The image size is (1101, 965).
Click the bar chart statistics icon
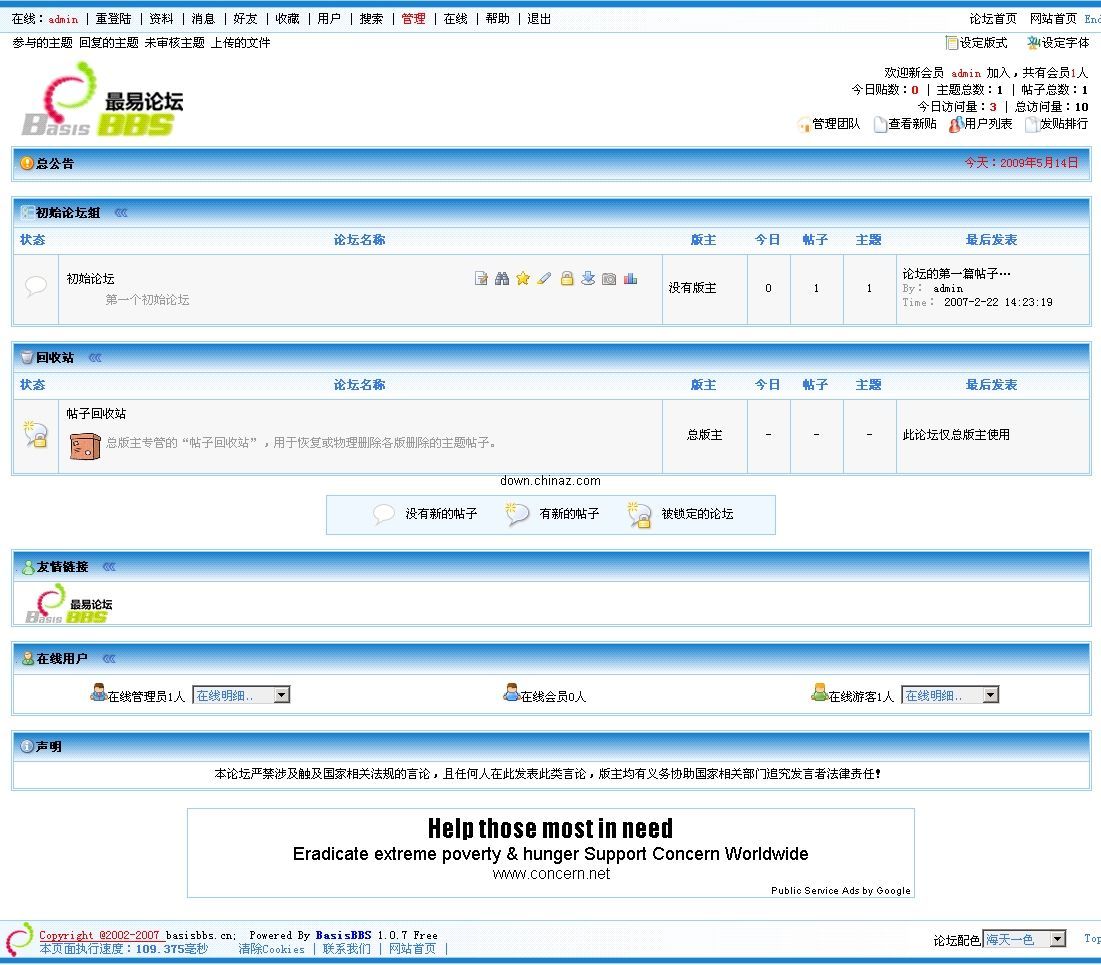(x=630, y=279)
